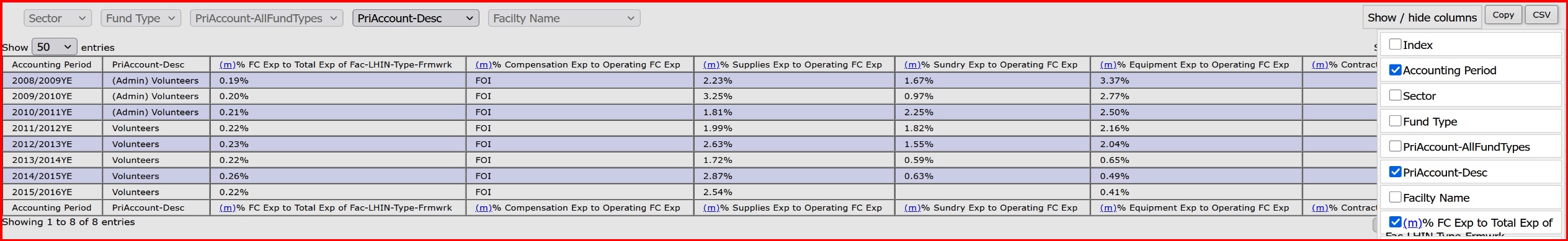
Task: Toggle the Fund Type column checkbox
Action: tap(1395, 121)
